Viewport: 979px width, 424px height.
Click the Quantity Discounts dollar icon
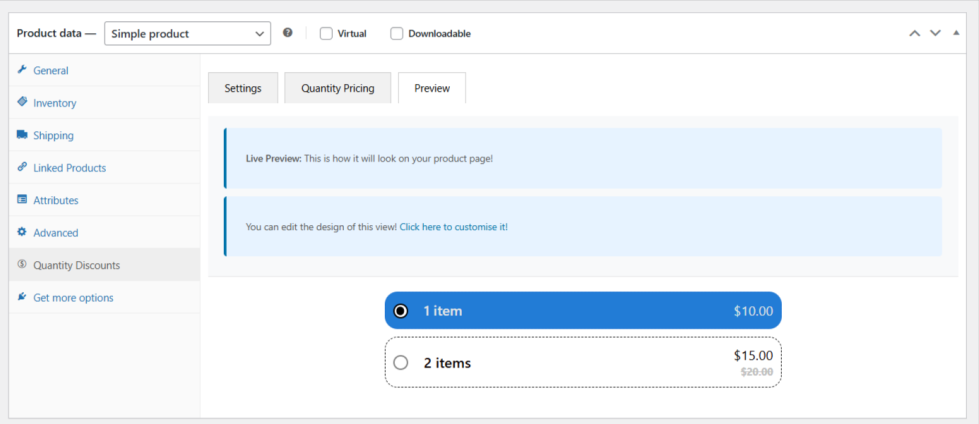22,265
